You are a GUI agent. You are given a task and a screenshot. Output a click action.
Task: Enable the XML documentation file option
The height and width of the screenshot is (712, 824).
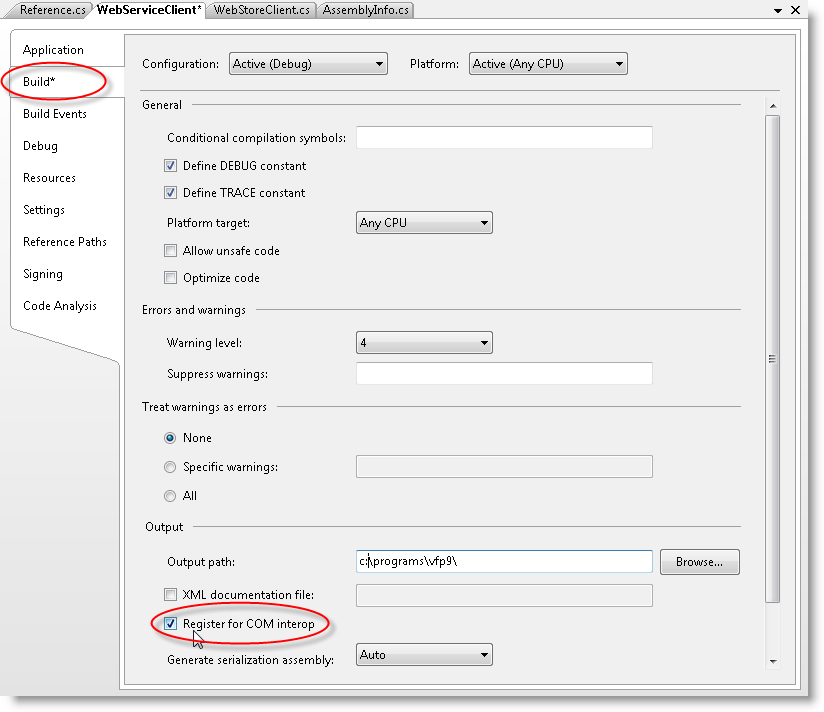click(170, 594)
